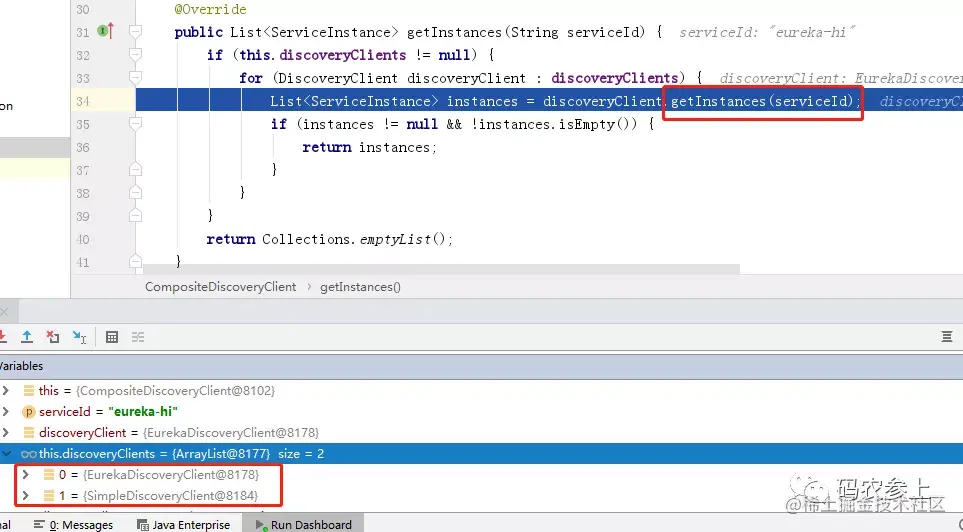This screenshot has height=532, width=963.
Task: Click the parameter 'p' icon beside serviceId
Action: click(28, 412)
